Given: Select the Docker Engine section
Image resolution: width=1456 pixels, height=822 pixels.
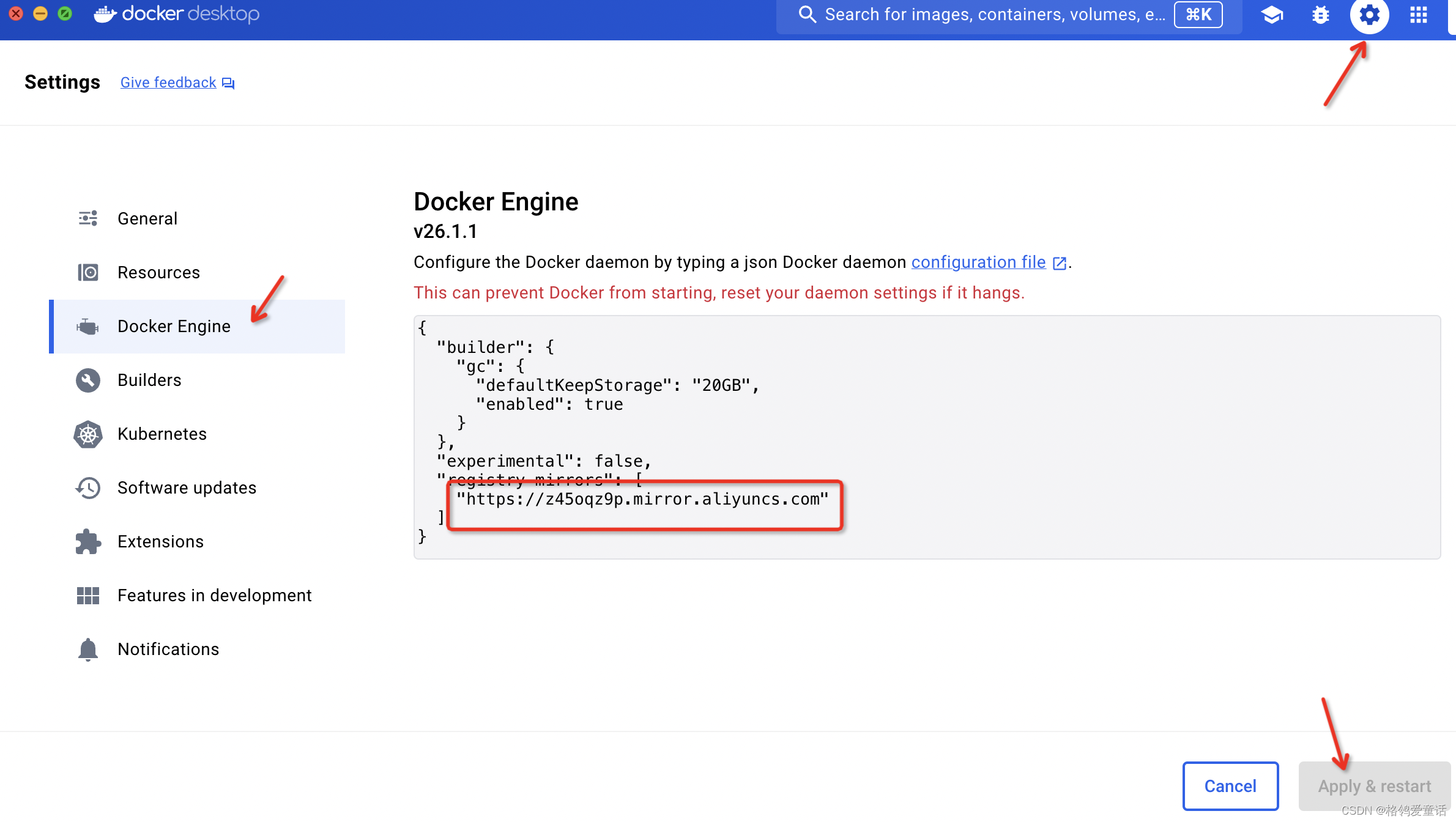Looking at the screenshot, I should 197,327.
